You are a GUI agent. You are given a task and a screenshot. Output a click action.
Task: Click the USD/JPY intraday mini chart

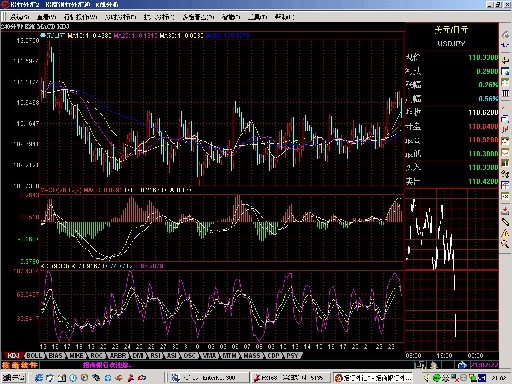pos(452,270)
